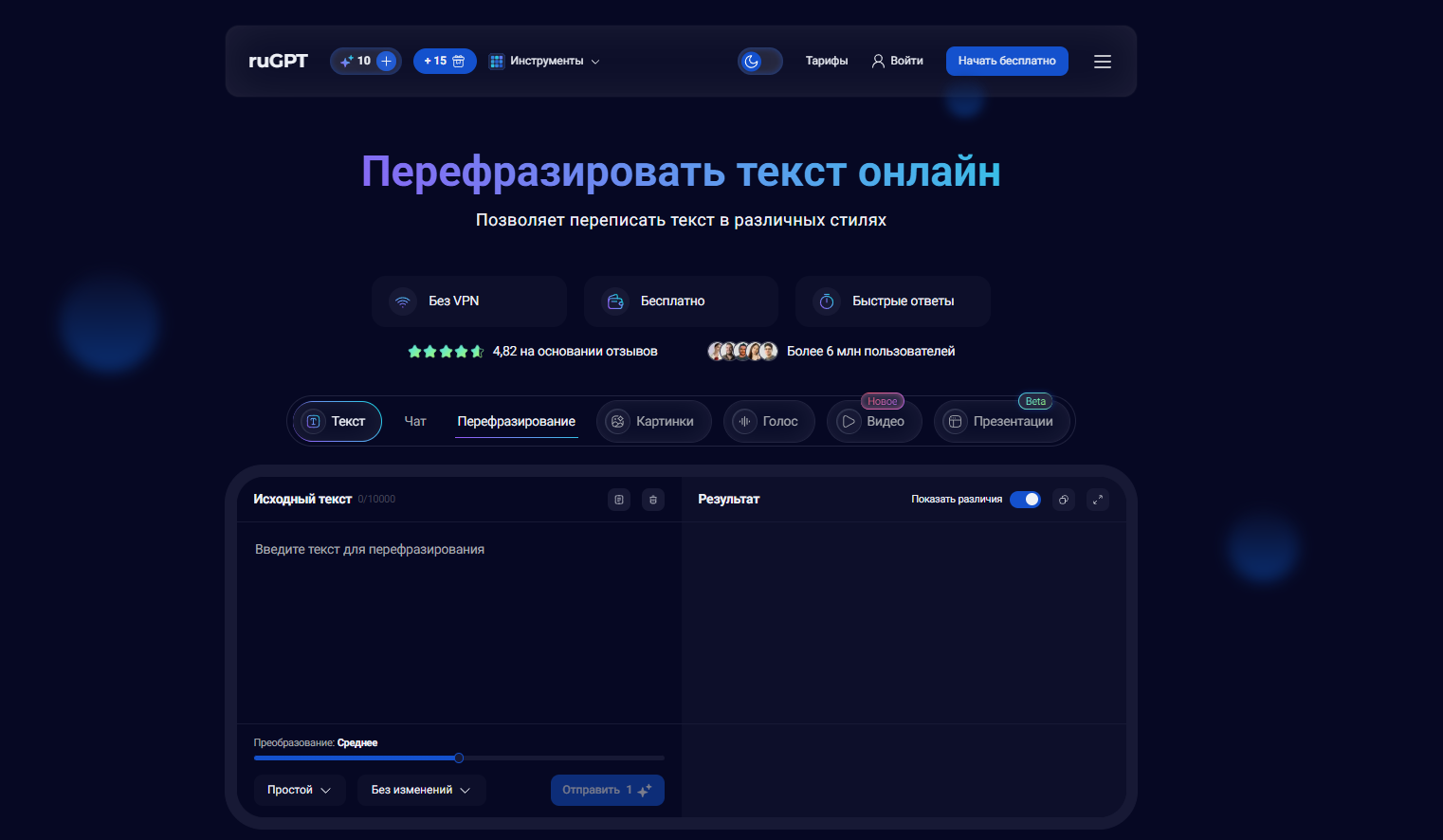This screenshot has height=840, width=1443.
Task: Click the Начать бесплатно button
Action: [x=1007, y=61]
